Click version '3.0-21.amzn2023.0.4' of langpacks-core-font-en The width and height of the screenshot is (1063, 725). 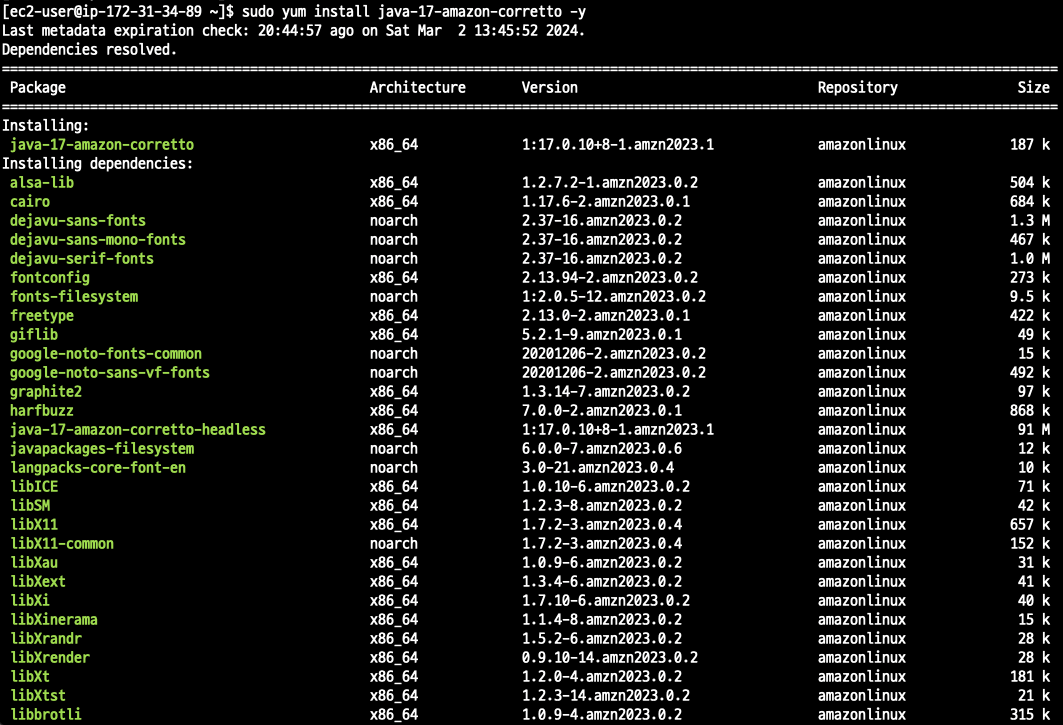598,467
